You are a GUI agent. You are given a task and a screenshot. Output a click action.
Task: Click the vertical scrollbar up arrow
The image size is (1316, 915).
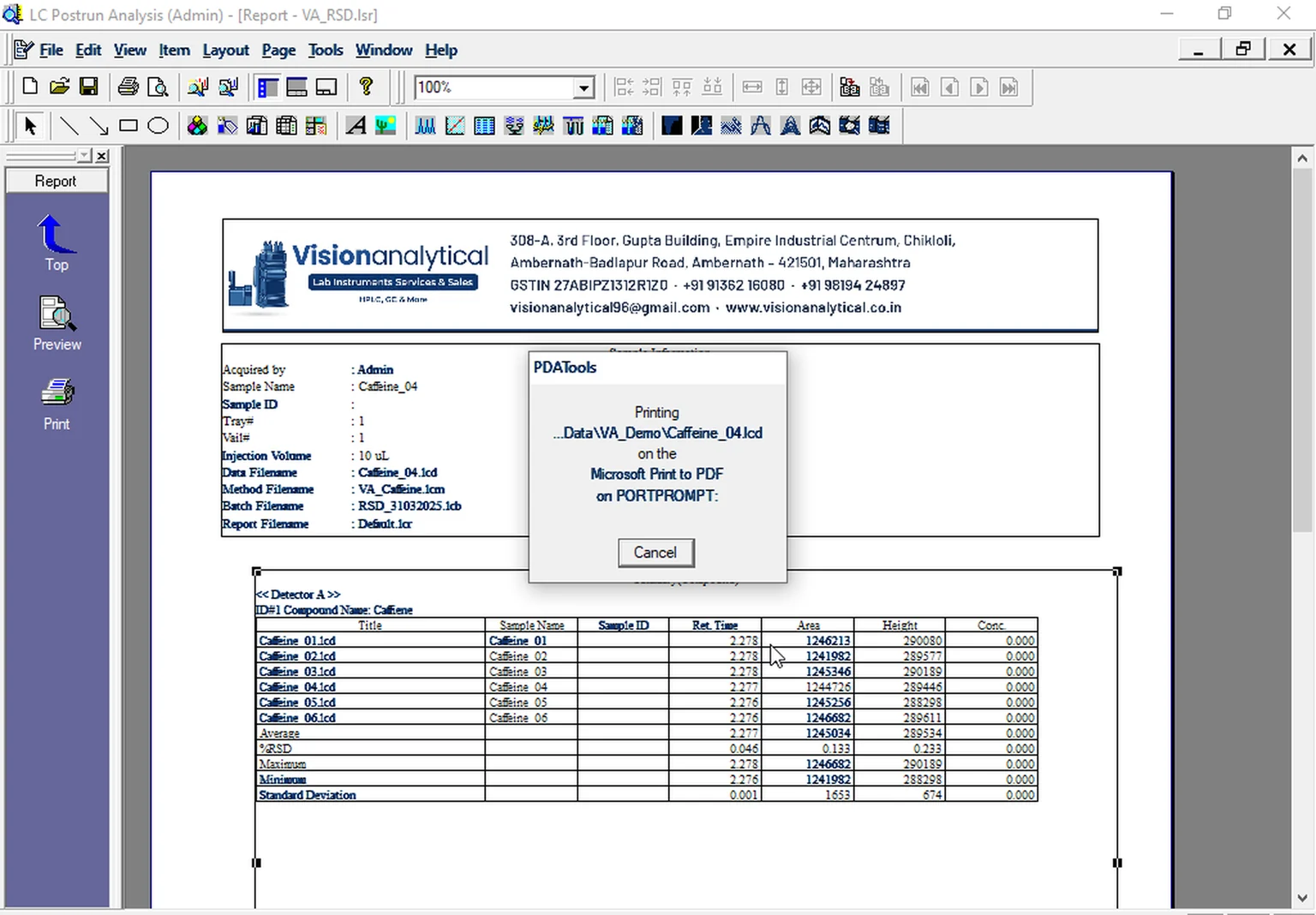[1302, 158]
